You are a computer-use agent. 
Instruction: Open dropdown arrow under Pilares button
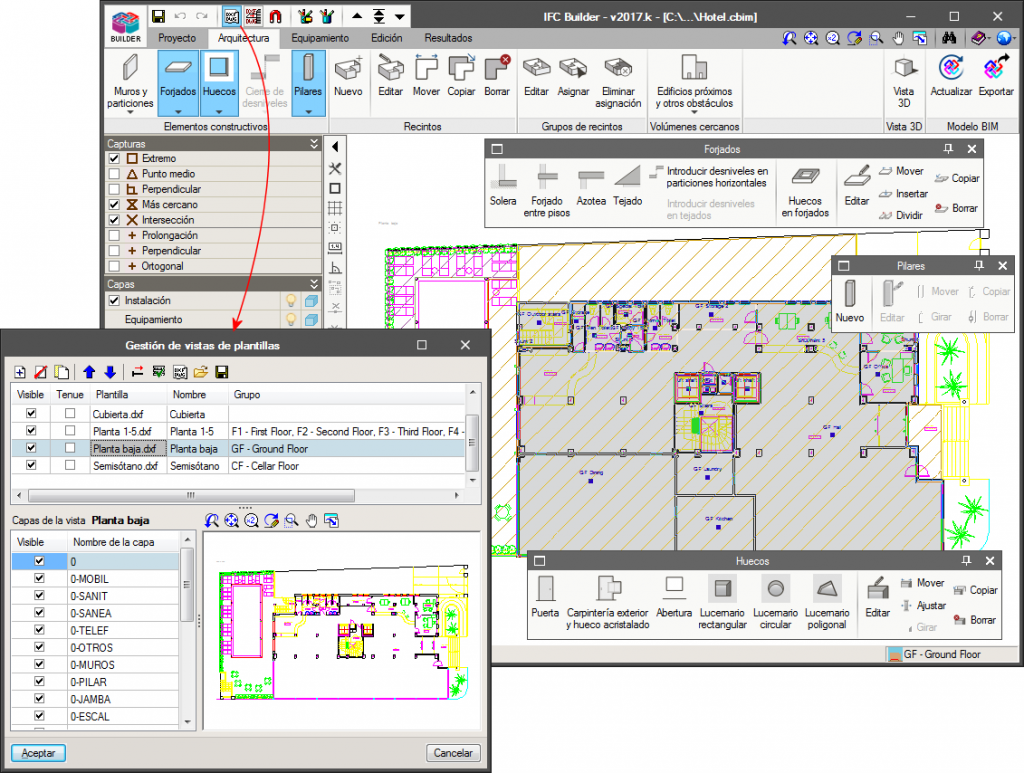(x=308, y=112)
